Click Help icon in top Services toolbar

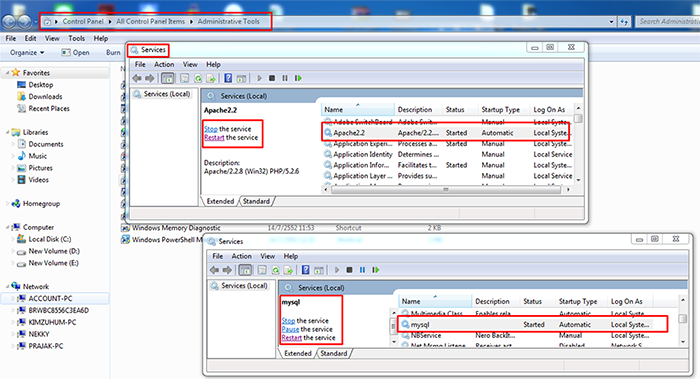click(x=228, y=78)
